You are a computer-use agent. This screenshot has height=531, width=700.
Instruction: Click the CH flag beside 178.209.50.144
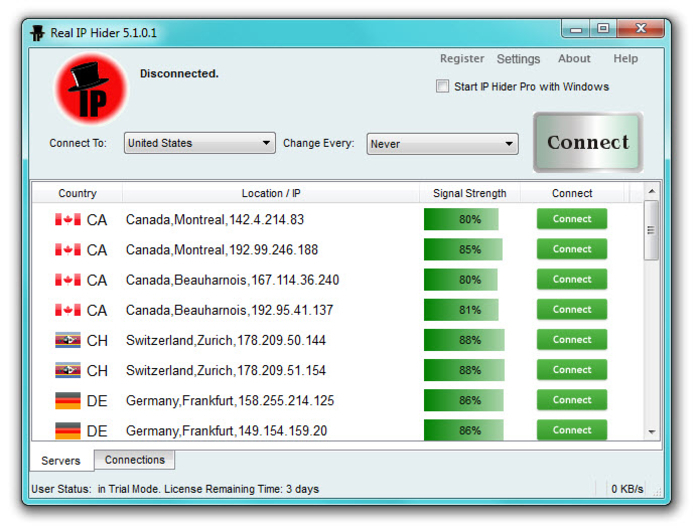[x=68, y=340]
